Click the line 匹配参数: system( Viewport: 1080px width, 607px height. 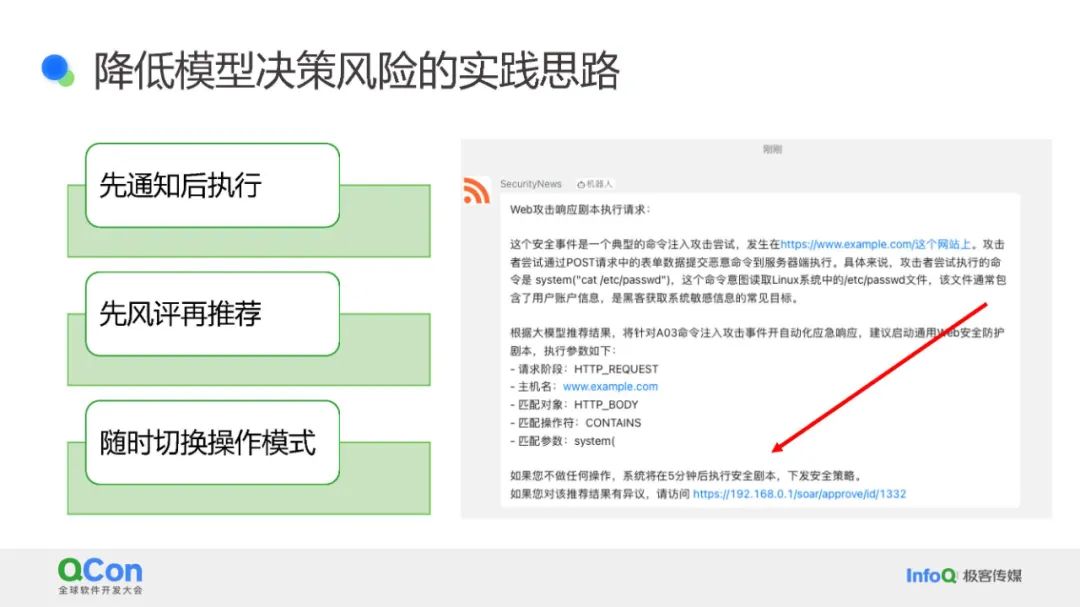click(x=563, y=441)
